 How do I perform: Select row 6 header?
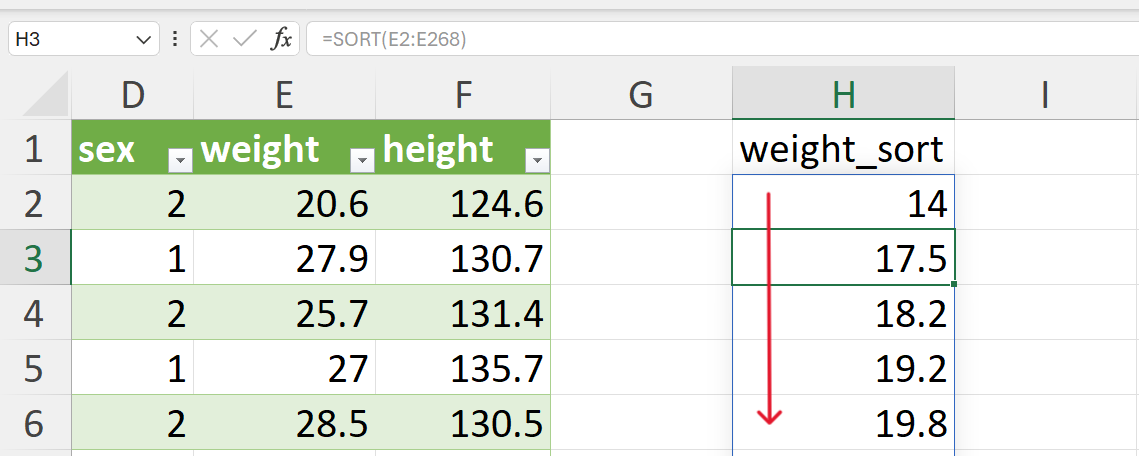point(35,423)
